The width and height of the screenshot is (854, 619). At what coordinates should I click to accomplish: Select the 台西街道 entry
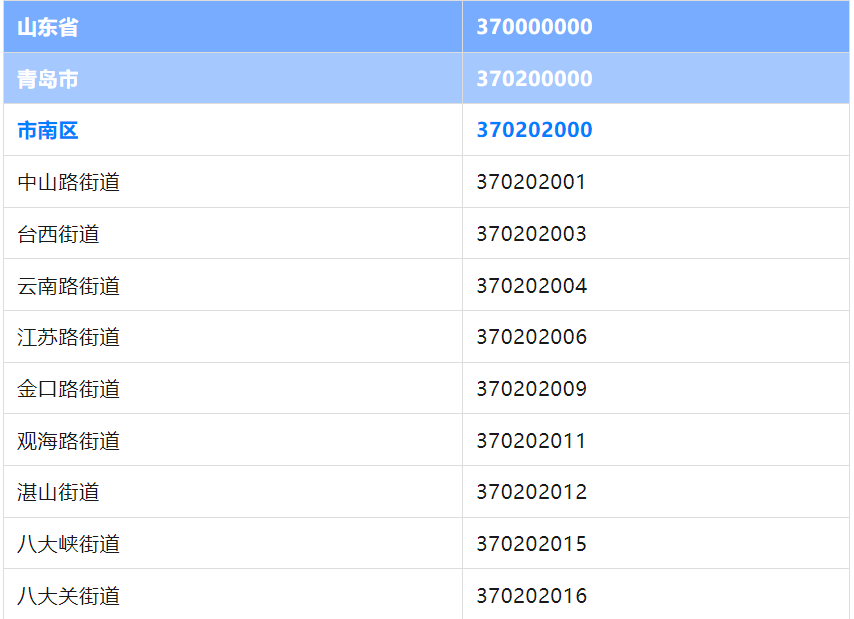tap(59, 234)
